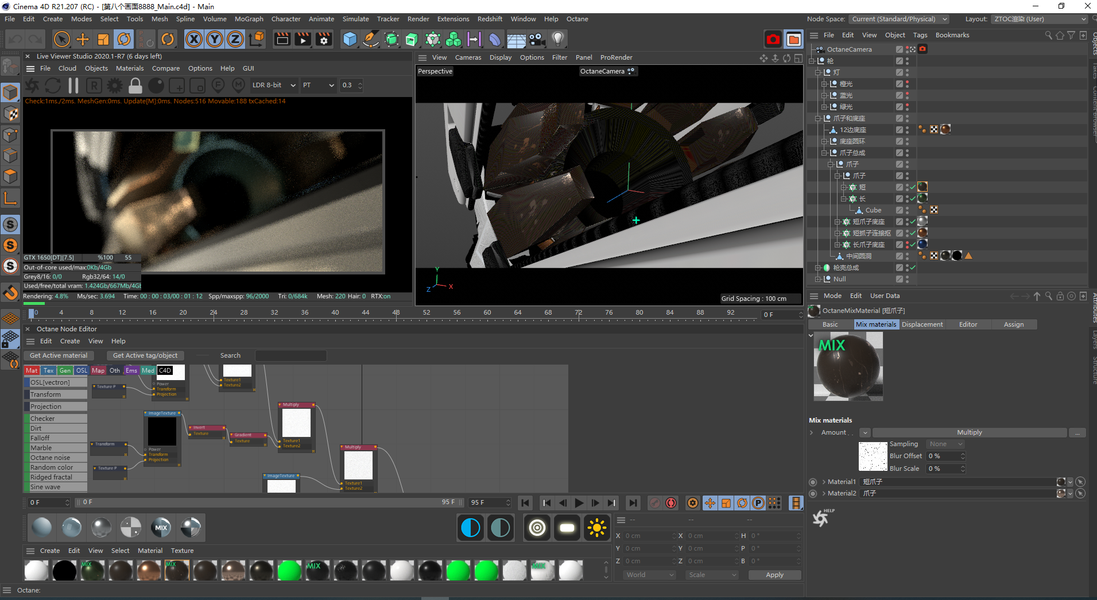This screenshot has height=600, width=1097.
Task: Click the Cube primitive icon
Action: click(x=350, y=39)
